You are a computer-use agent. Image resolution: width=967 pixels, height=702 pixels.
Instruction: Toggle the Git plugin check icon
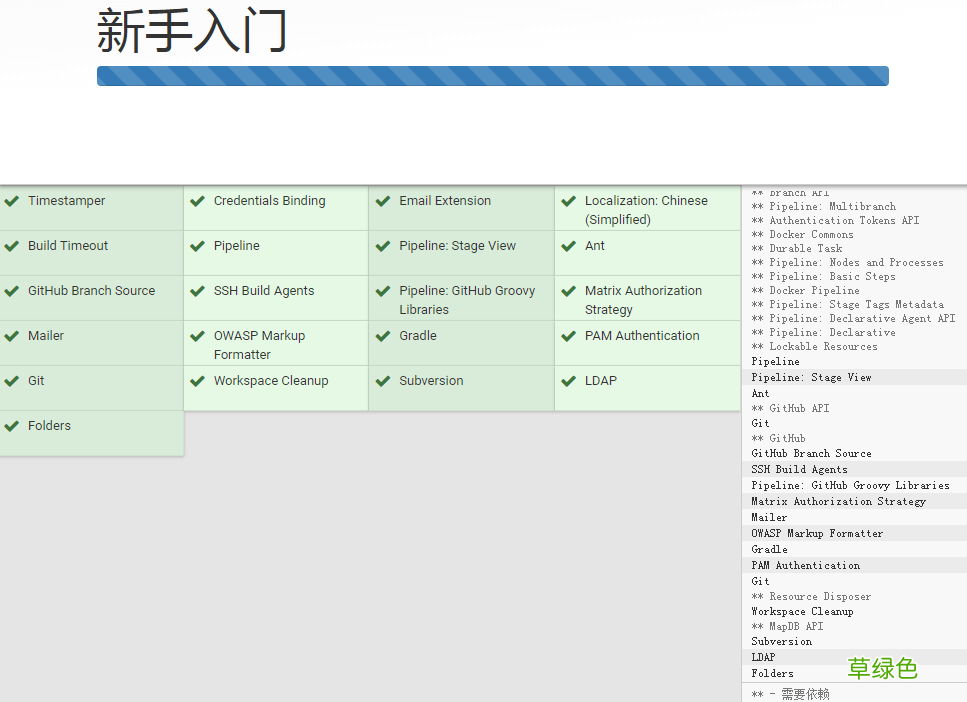point(12,380)
